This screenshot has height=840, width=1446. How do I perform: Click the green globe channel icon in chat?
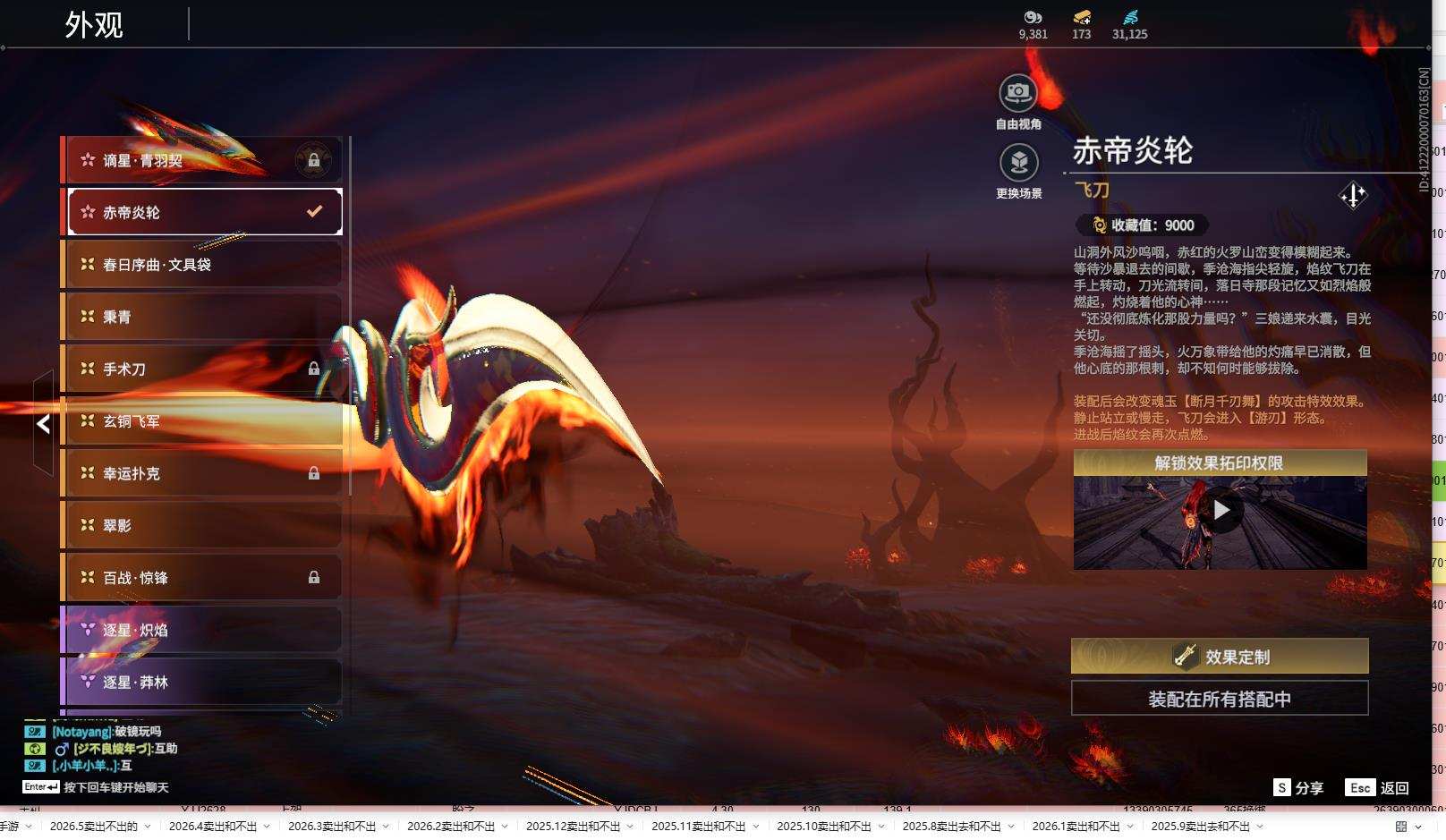click(34, 749)
